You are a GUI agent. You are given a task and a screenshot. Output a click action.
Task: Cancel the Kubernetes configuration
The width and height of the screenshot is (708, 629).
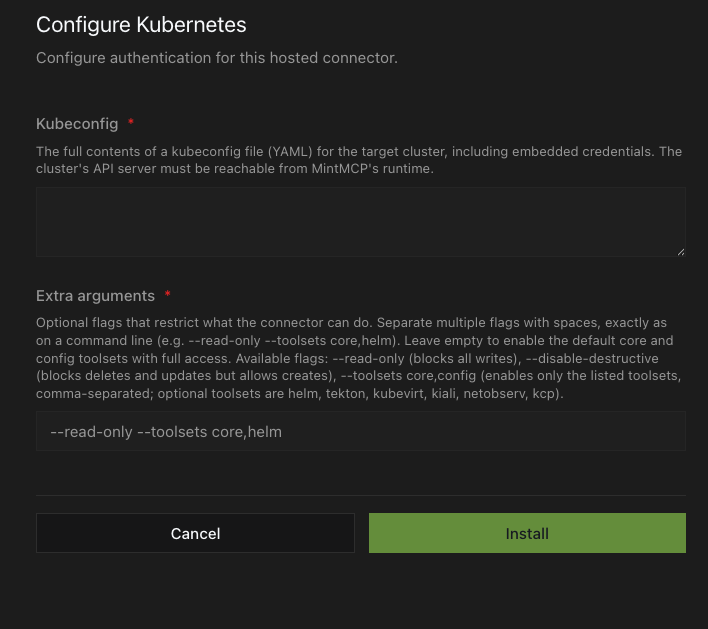pyautogui.click(x=195, y=533)
